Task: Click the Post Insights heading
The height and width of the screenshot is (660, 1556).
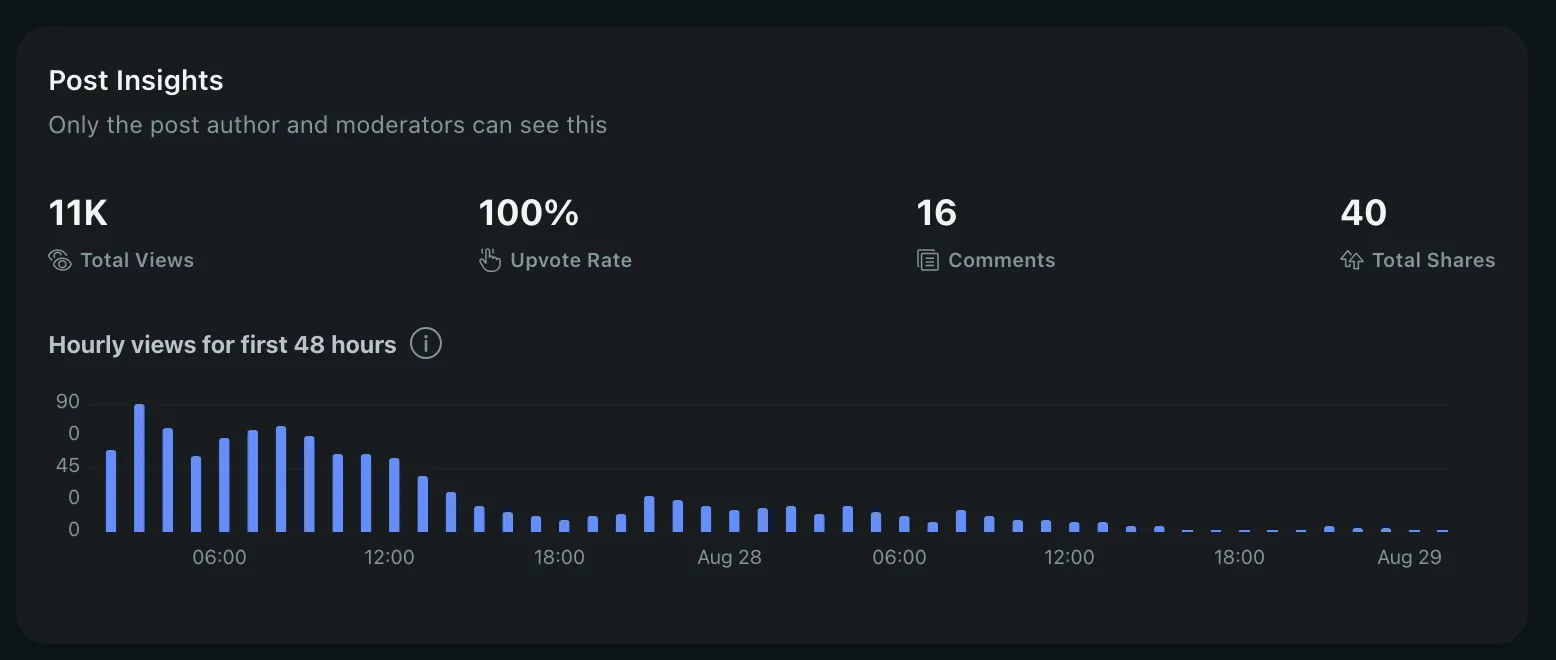Action: click(x=135, y=80)
